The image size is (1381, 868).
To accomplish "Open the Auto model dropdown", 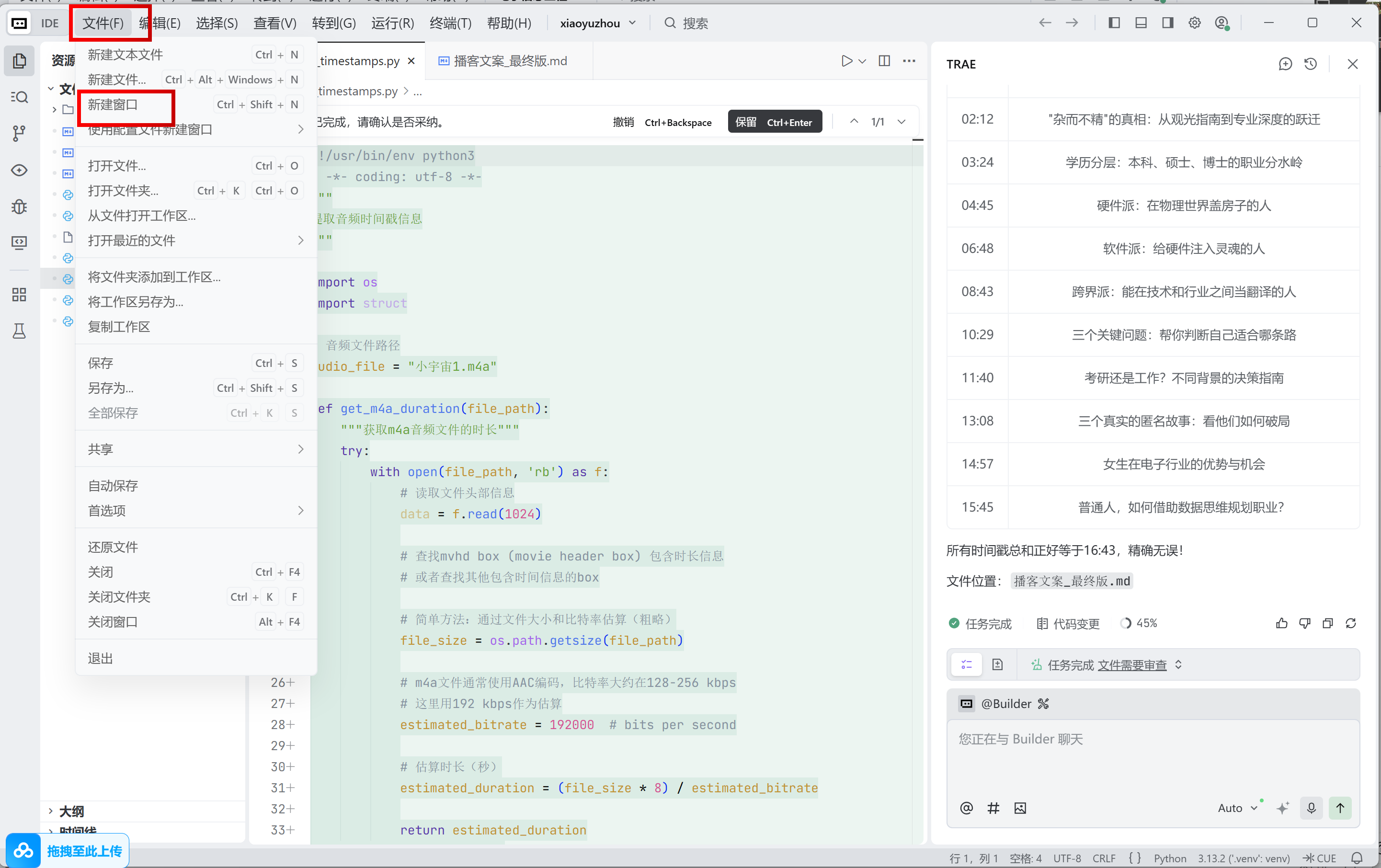I will pyautogui.click(x=1237, y=808).
